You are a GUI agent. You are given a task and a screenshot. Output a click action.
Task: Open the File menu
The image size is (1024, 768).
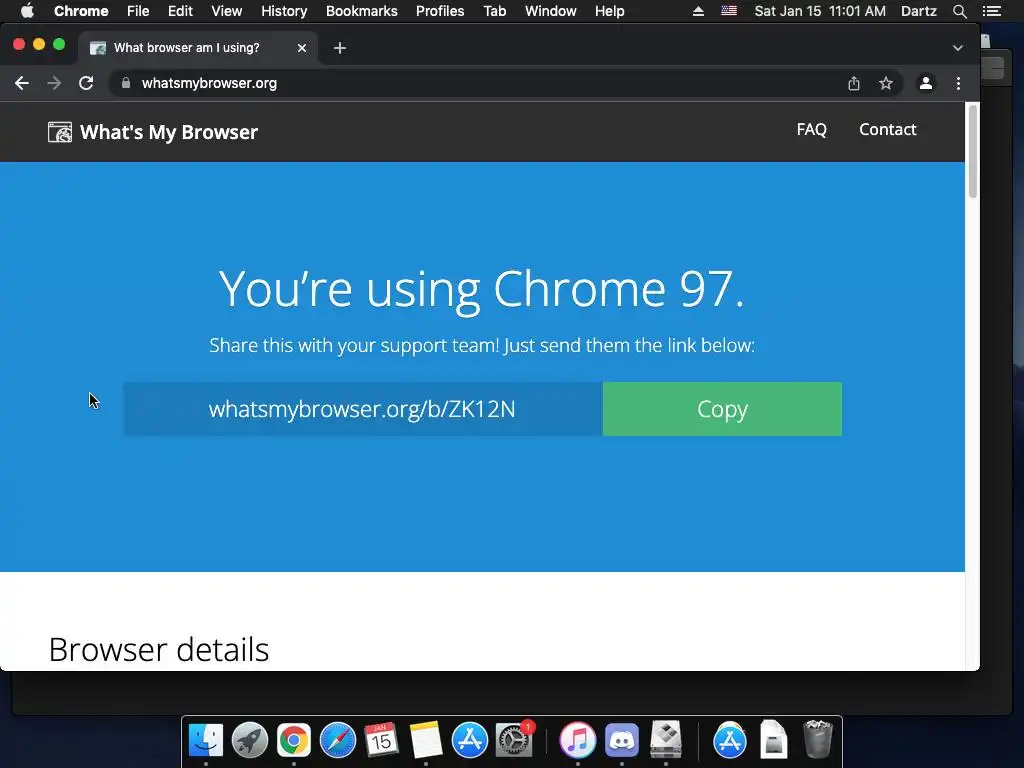tap(138, 11)
